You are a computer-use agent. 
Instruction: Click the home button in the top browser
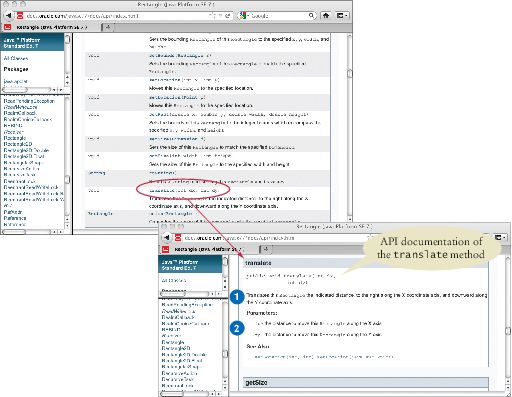point(326,15)
